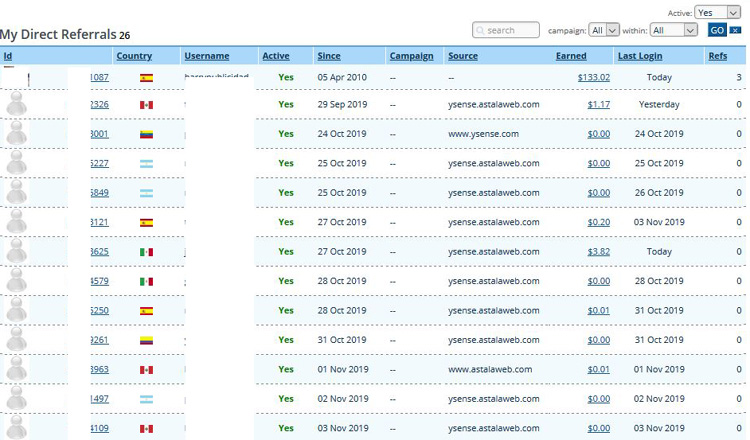Open the within time range dropdown
This screenshot has width=750, height=440.
pyautogui.click(x=673, y=30)
